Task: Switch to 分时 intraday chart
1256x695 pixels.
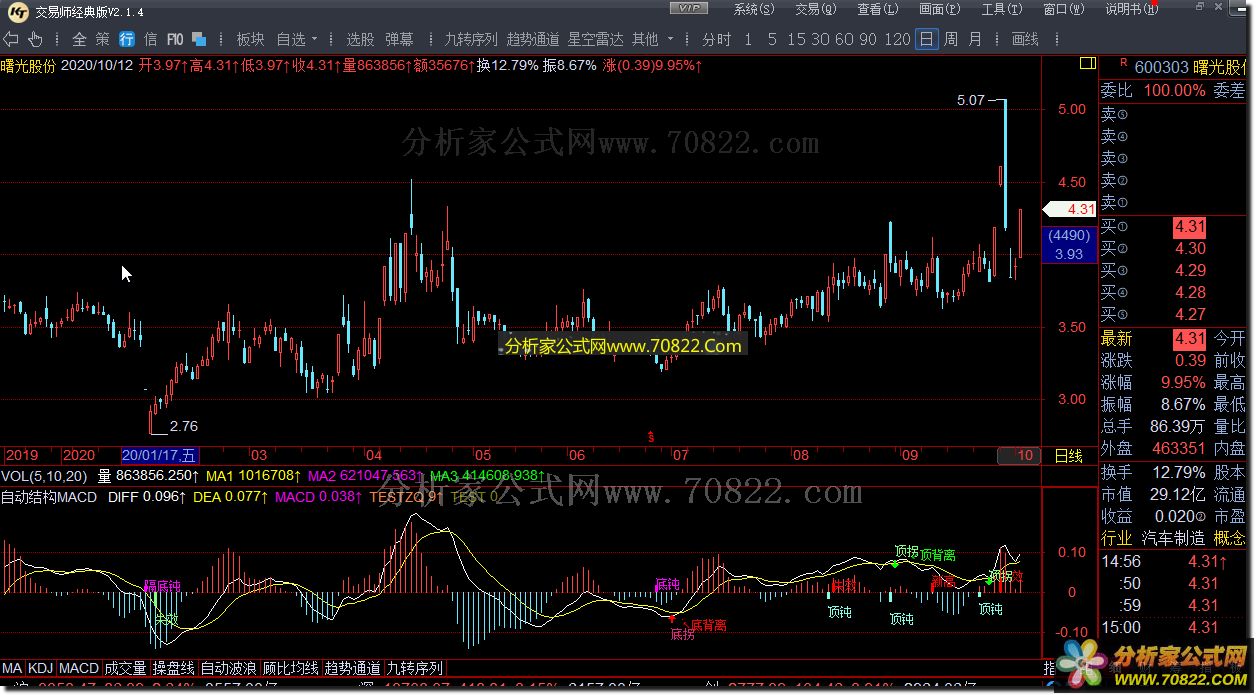Action: [x=716, y=39]
